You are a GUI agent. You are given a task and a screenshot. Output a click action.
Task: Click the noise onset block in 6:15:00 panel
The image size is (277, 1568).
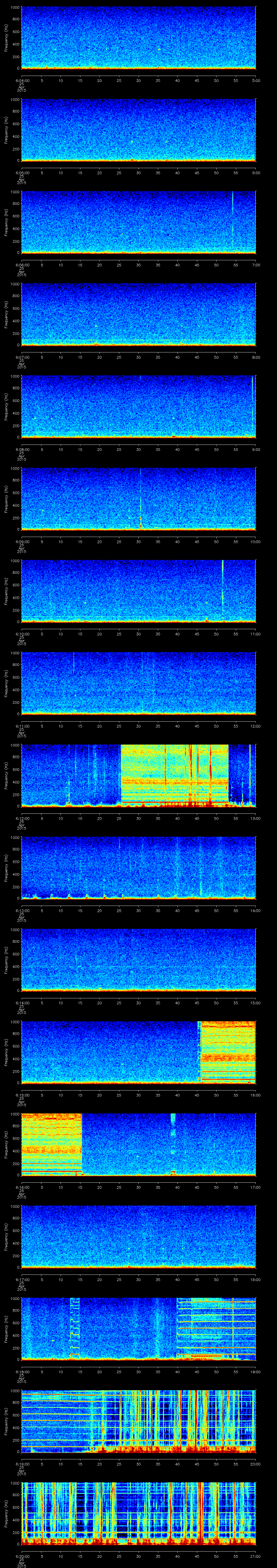[228, 1052]
